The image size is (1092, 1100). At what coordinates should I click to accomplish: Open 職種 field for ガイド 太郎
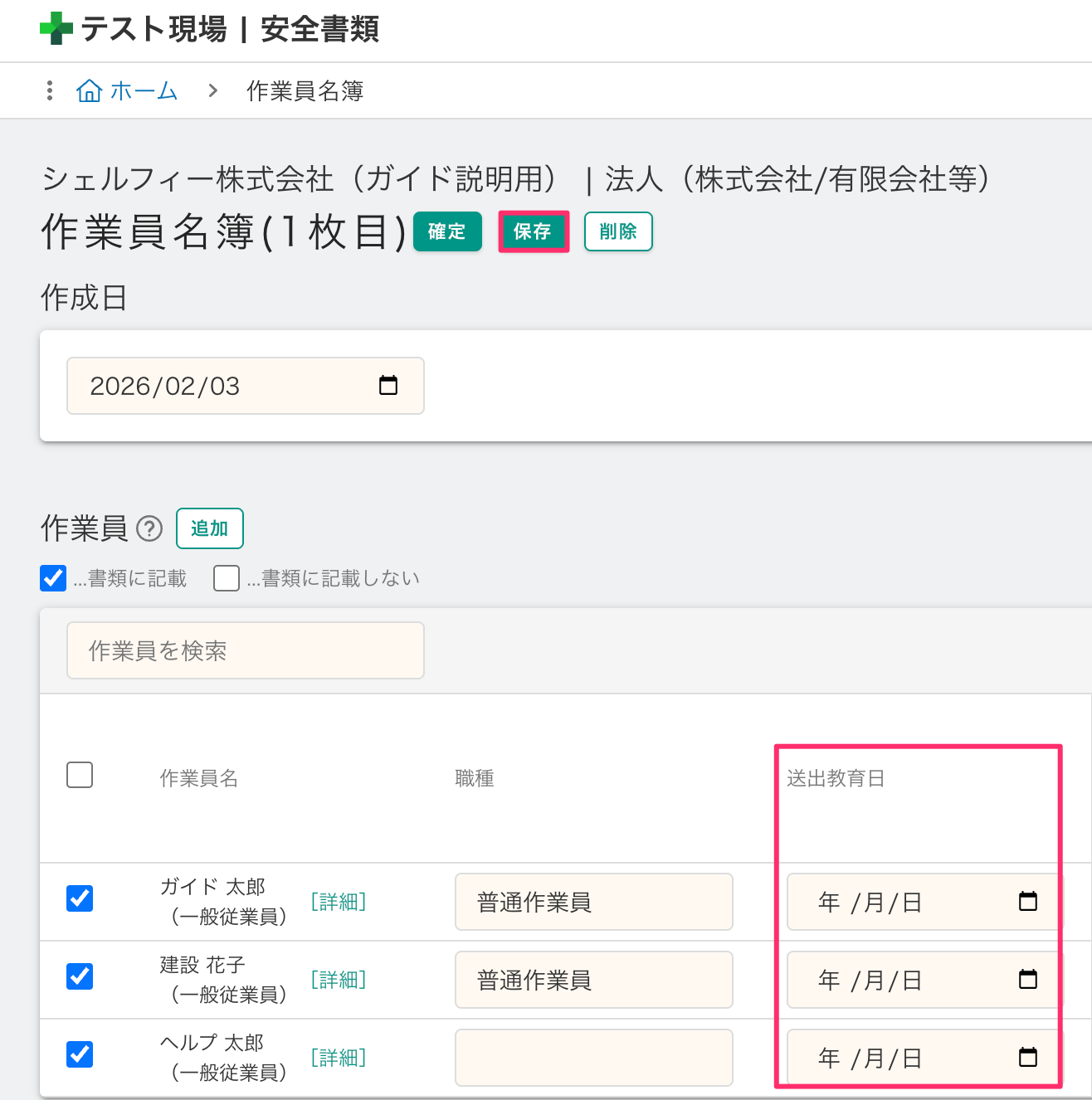point(593,902)
